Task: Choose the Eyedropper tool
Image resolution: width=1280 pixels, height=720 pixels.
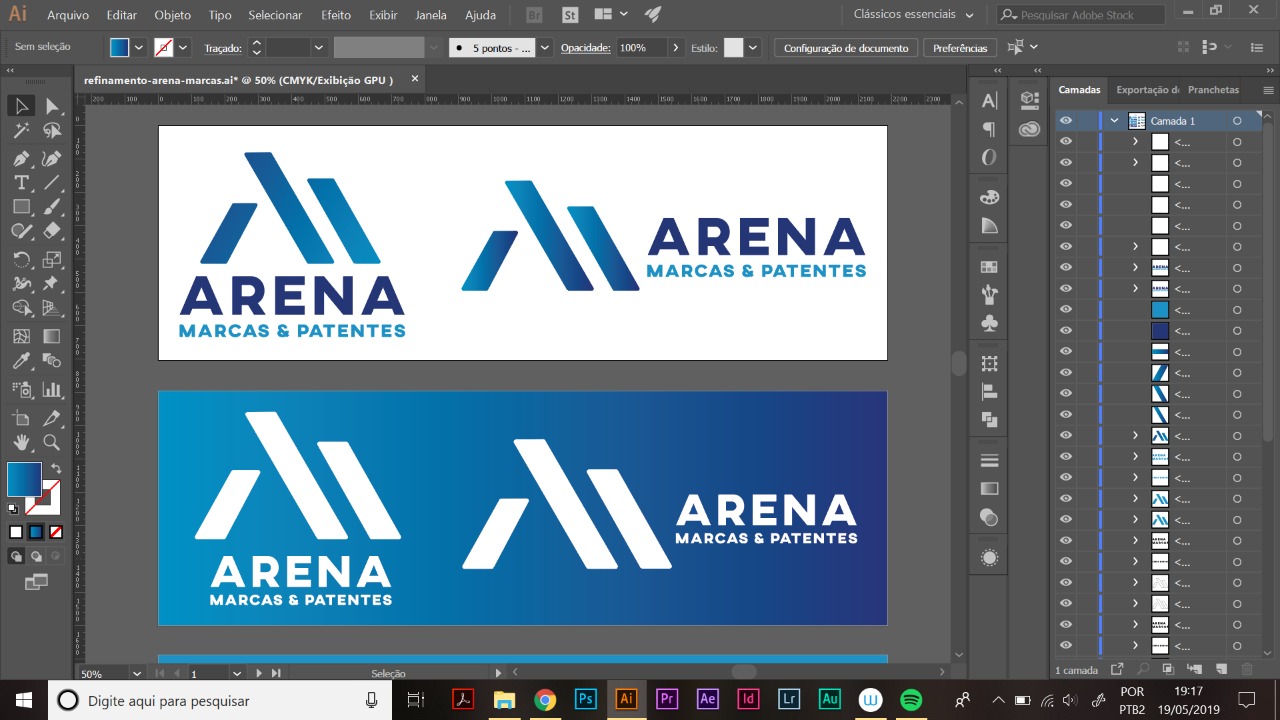Action: tap(21, 362)
